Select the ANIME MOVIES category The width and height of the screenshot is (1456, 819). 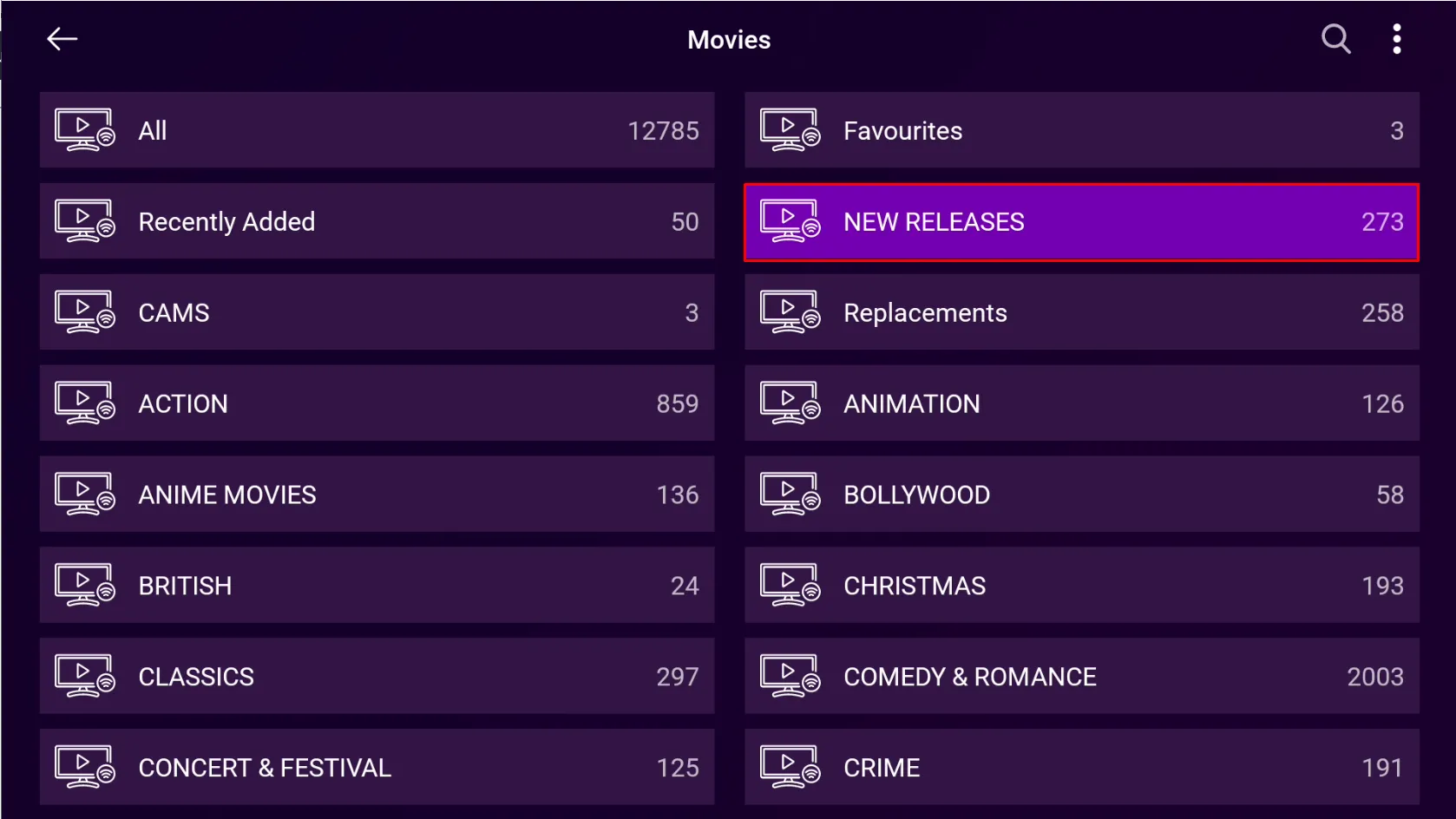tap(377, 495)
